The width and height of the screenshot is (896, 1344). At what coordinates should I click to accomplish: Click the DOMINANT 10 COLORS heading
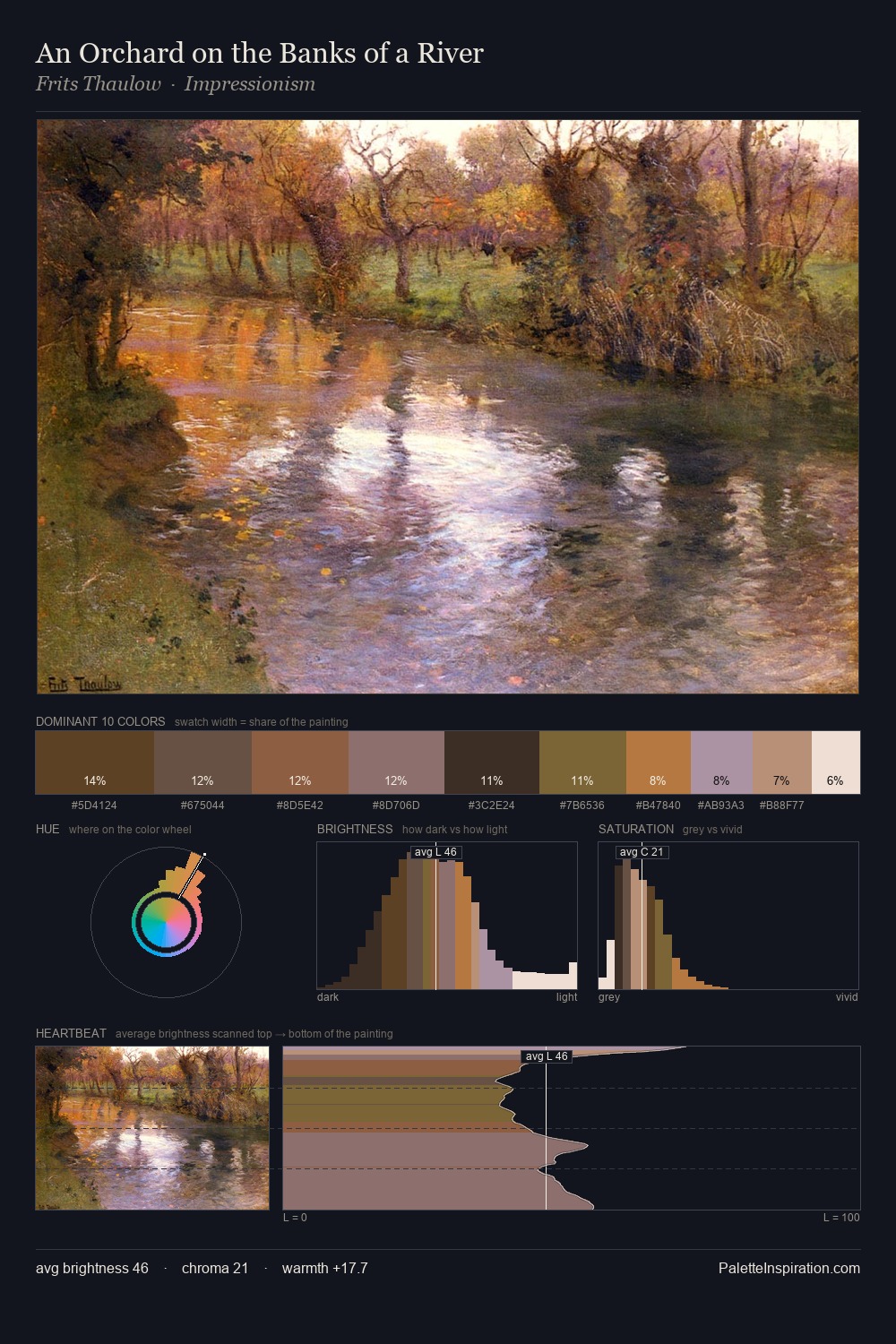[100, 721]
